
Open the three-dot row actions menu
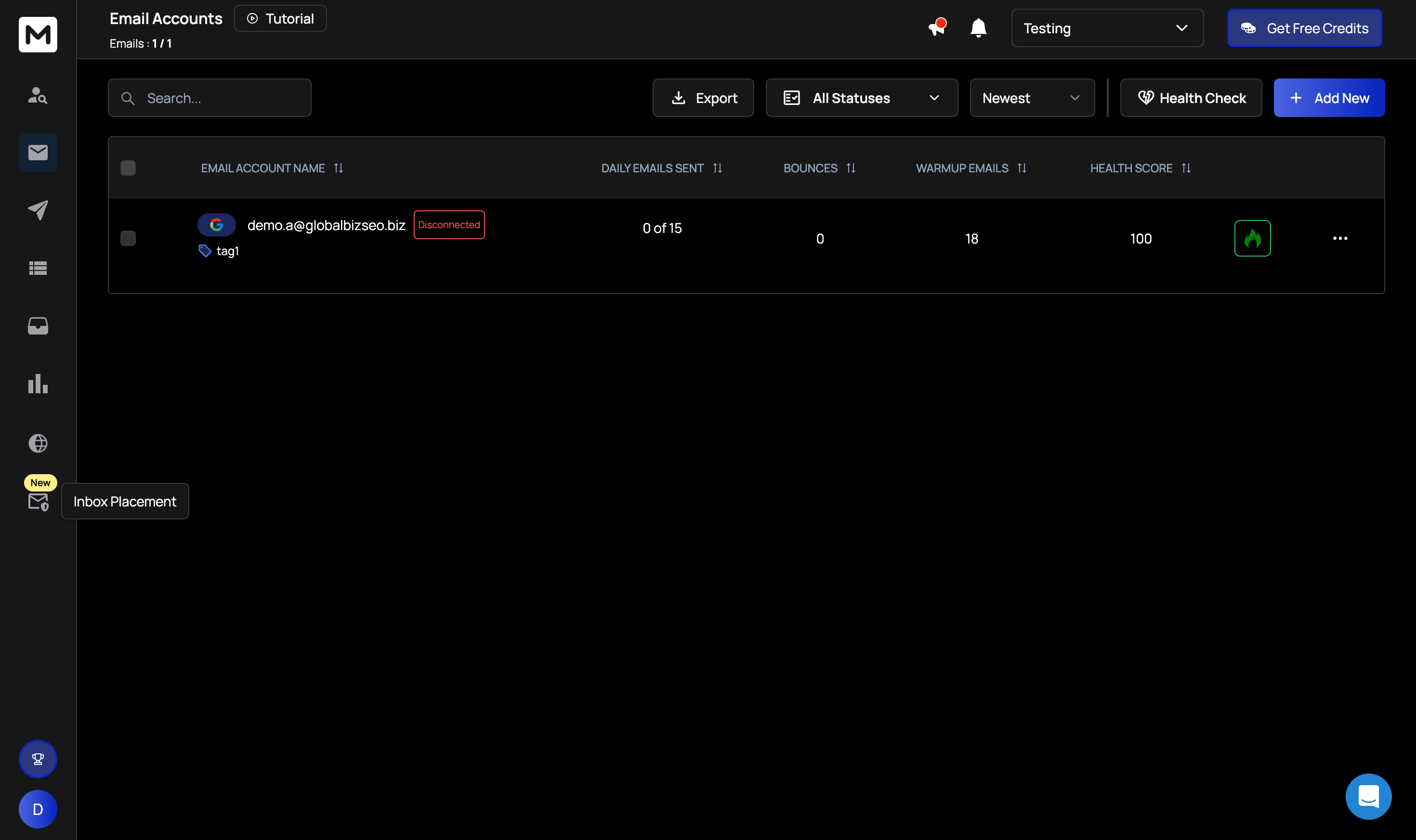(1339, 238)
